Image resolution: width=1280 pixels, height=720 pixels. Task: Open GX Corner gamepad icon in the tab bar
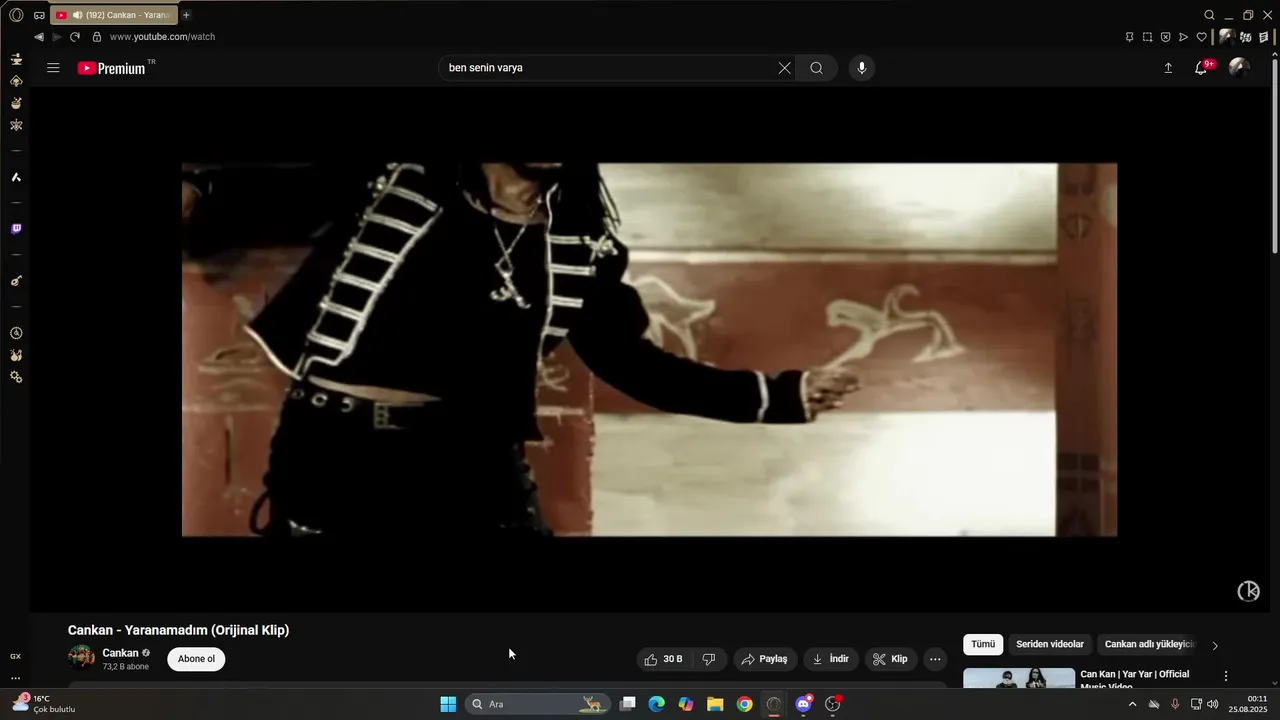39,15
